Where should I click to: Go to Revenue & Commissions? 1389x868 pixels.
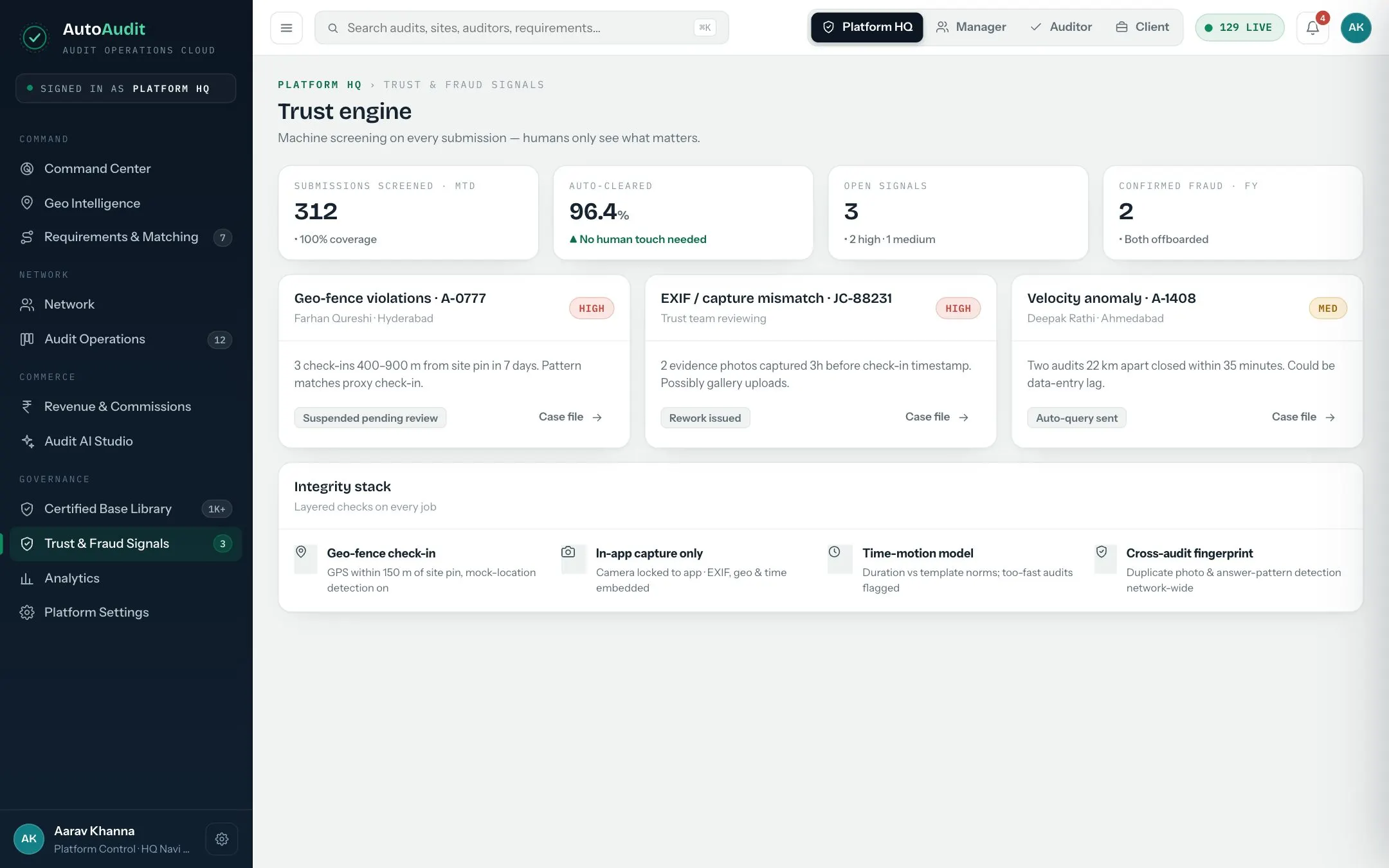[x=125, y=406]
